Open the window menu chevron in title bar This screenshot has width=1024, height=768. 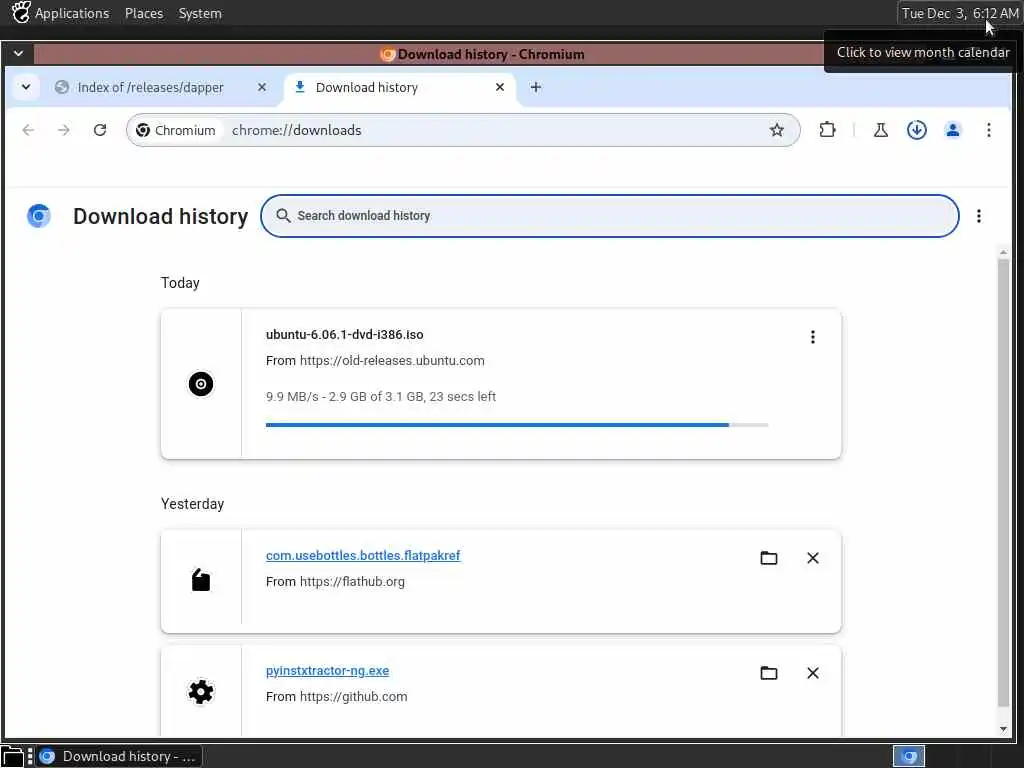(18, 54)
